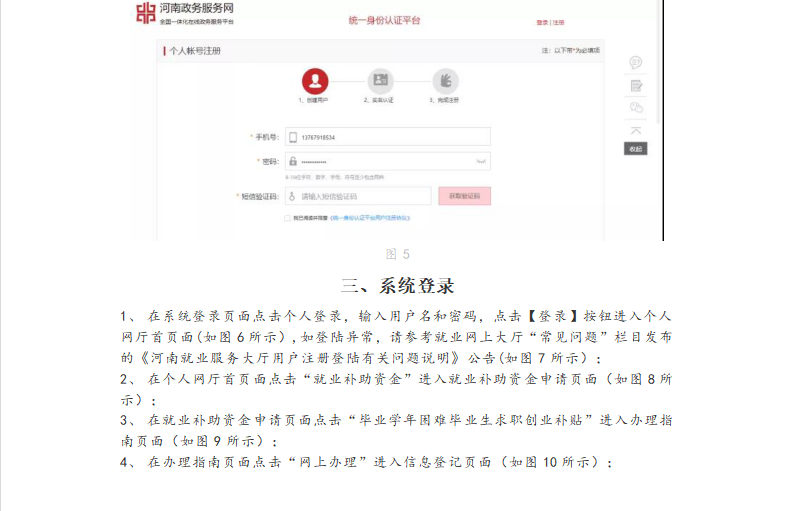The width and height of the screenshot is (786, 511).
Task: Open the chat help icon in right sidebar
Action: [636, 62]
